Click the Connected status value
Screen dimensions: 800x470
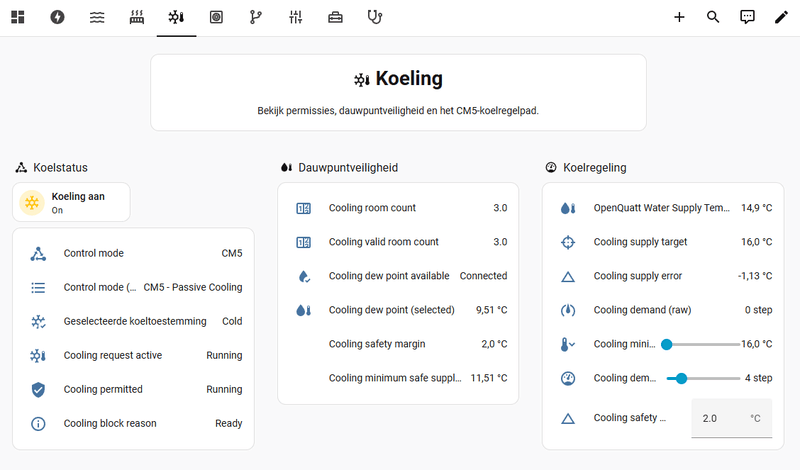coord(483,276)
